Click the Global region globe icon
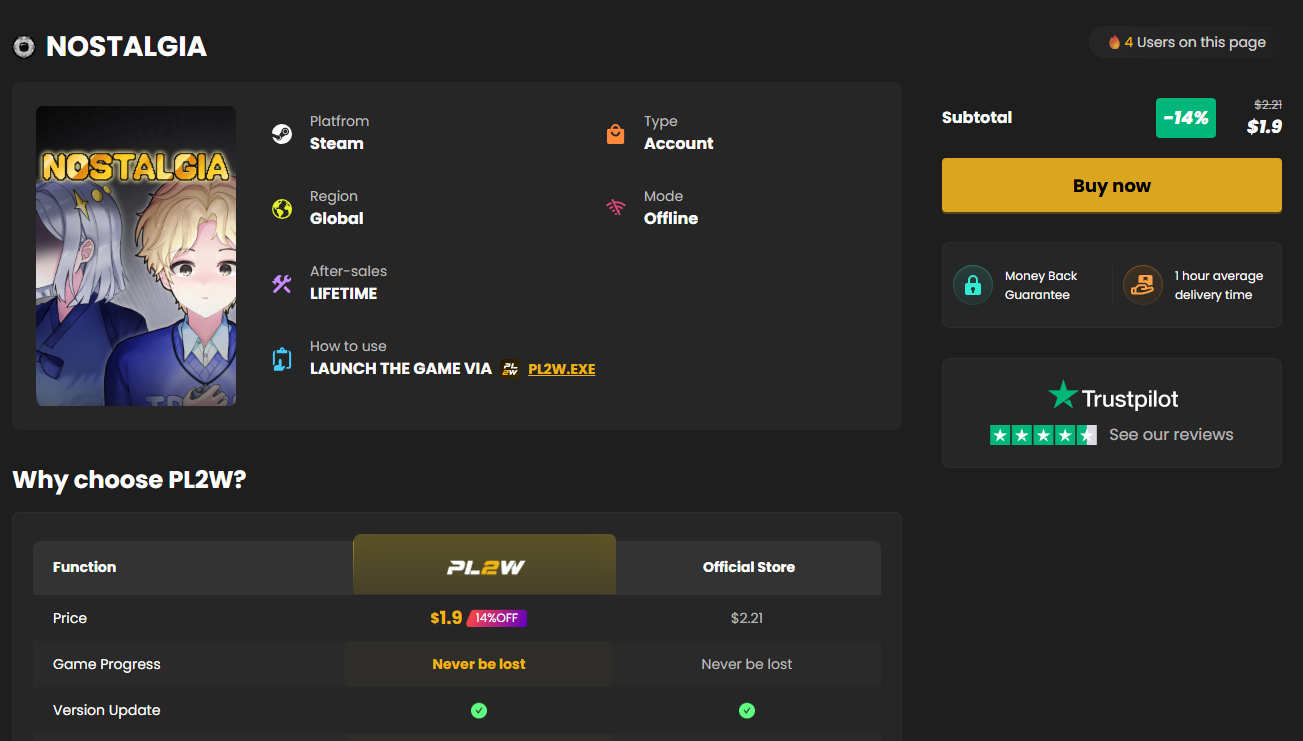Image resolution: width=1303 pixels, height=741 pixels. tap(282, 208)
